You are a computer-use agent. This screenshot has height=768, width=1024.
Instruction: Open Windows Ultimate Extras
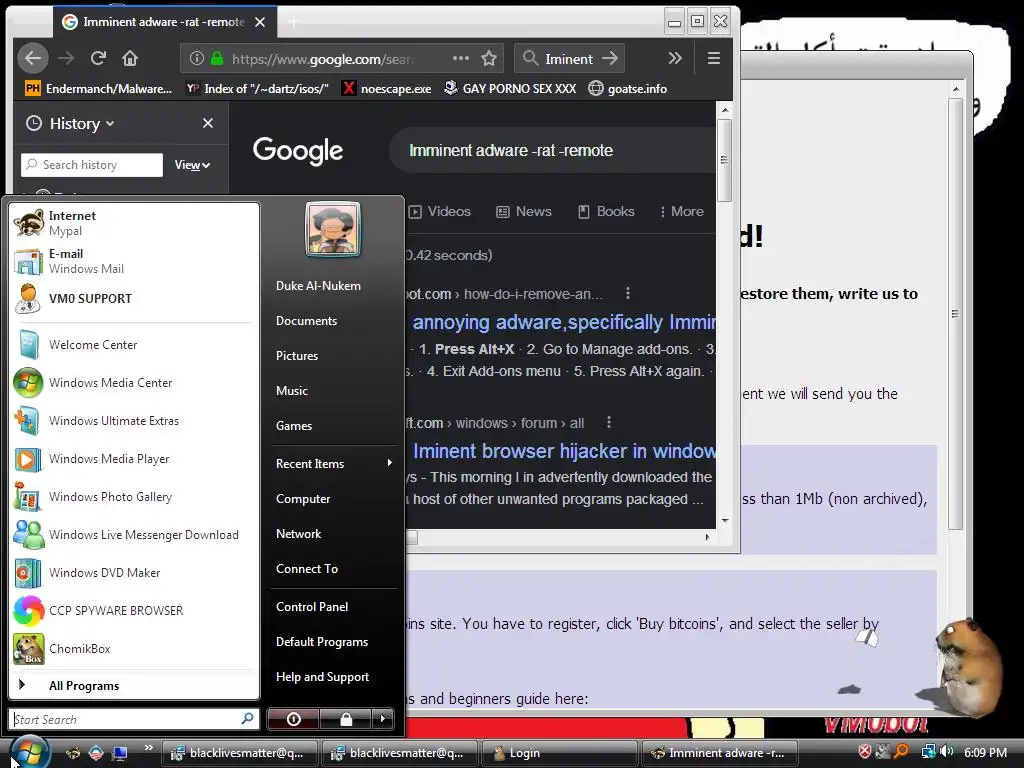pos(134,421)
